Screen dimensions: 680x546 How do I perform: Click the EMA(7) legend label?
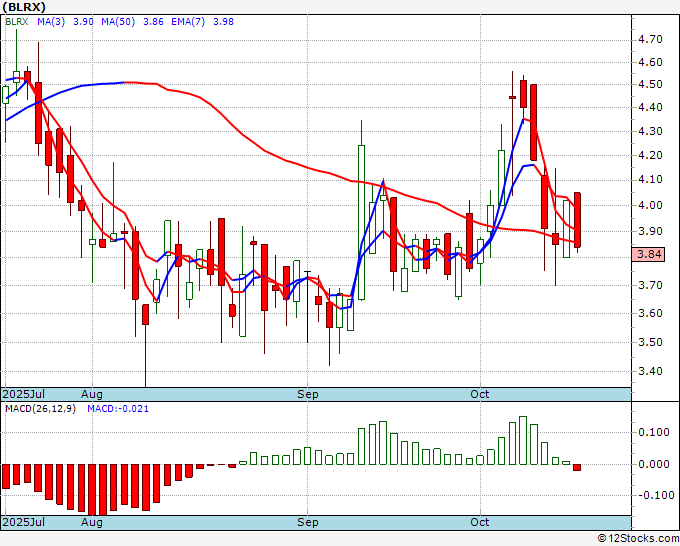click(188, 21)
